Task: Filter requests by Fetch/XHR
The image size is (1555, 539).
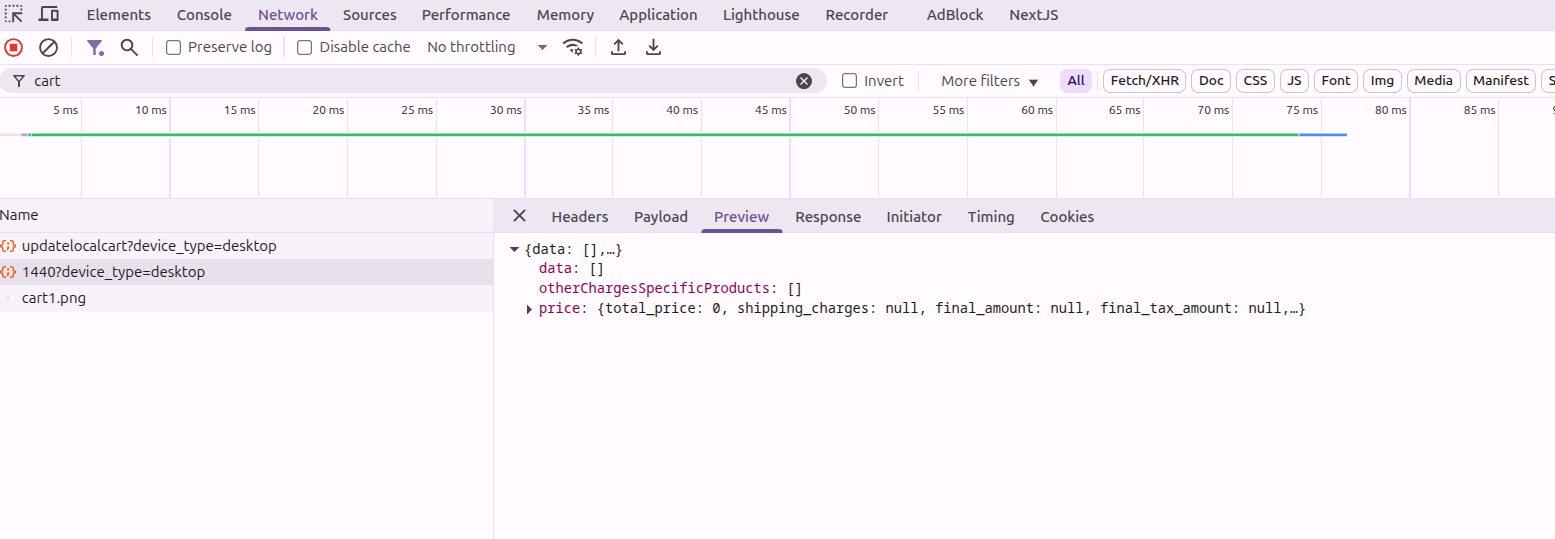Action: (x=1145, y=81)
